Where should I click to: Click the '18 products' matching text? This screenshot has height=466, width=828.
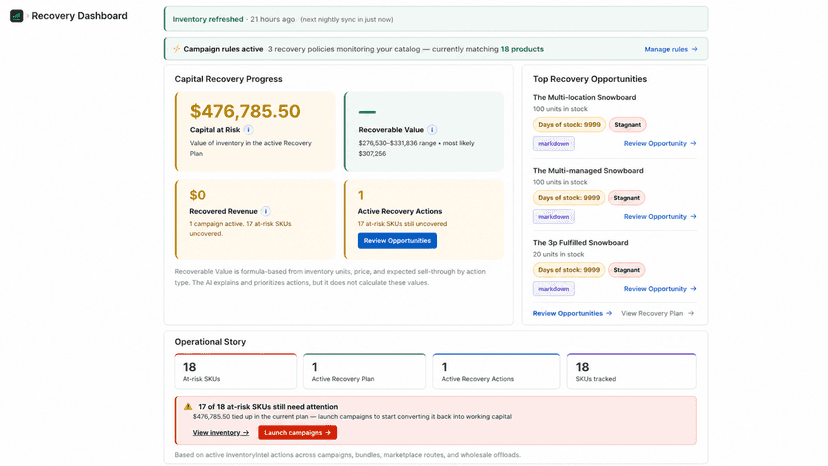[x=522, y=49]
